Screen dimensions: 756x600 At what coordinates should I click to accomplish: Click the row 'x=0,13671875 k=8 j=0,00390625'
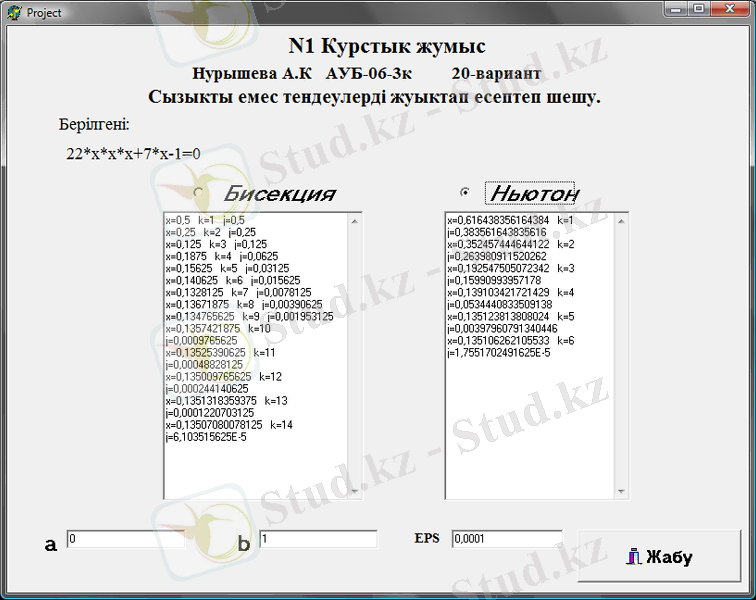click(244, 305)
